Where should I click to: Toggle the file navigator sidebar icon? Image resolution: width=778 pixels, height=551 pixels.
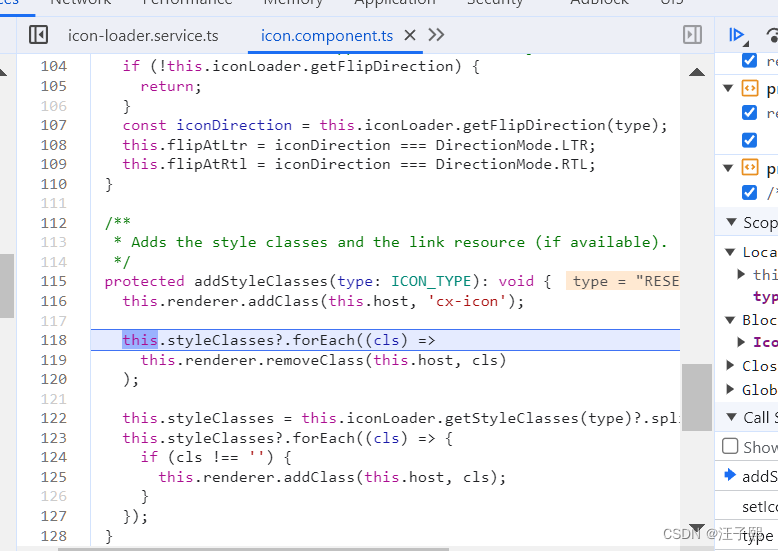[x=38, y=35]
